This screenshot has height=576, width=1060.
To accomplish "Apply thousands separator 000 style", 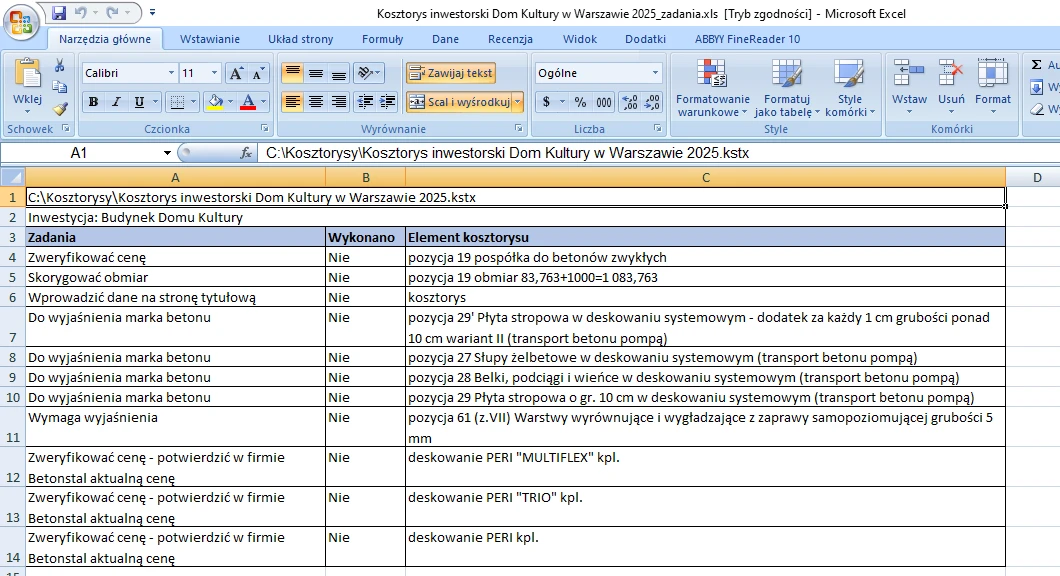I will [x=604, y=102].
